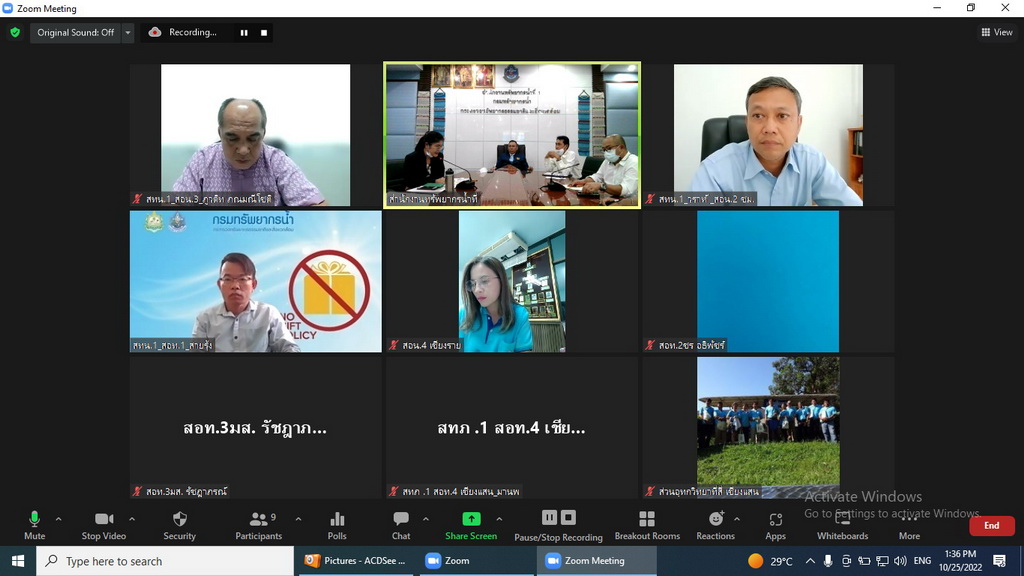This screenshot has width=1024, height=576.
Task: Pause recording from top bar
Action: 244,33
